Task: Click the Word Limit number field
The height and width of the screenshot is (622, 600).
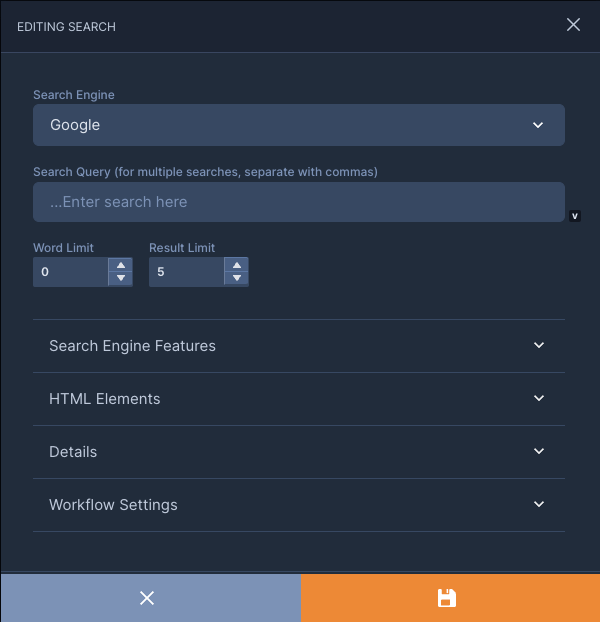Action: point(70,272)
